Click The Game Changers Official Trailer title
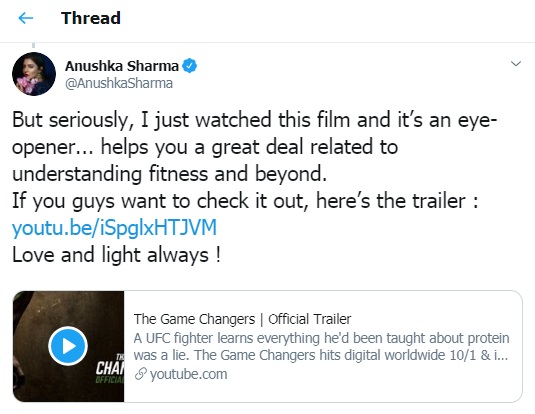Screen dimensions: 535x414 [242, 319]
